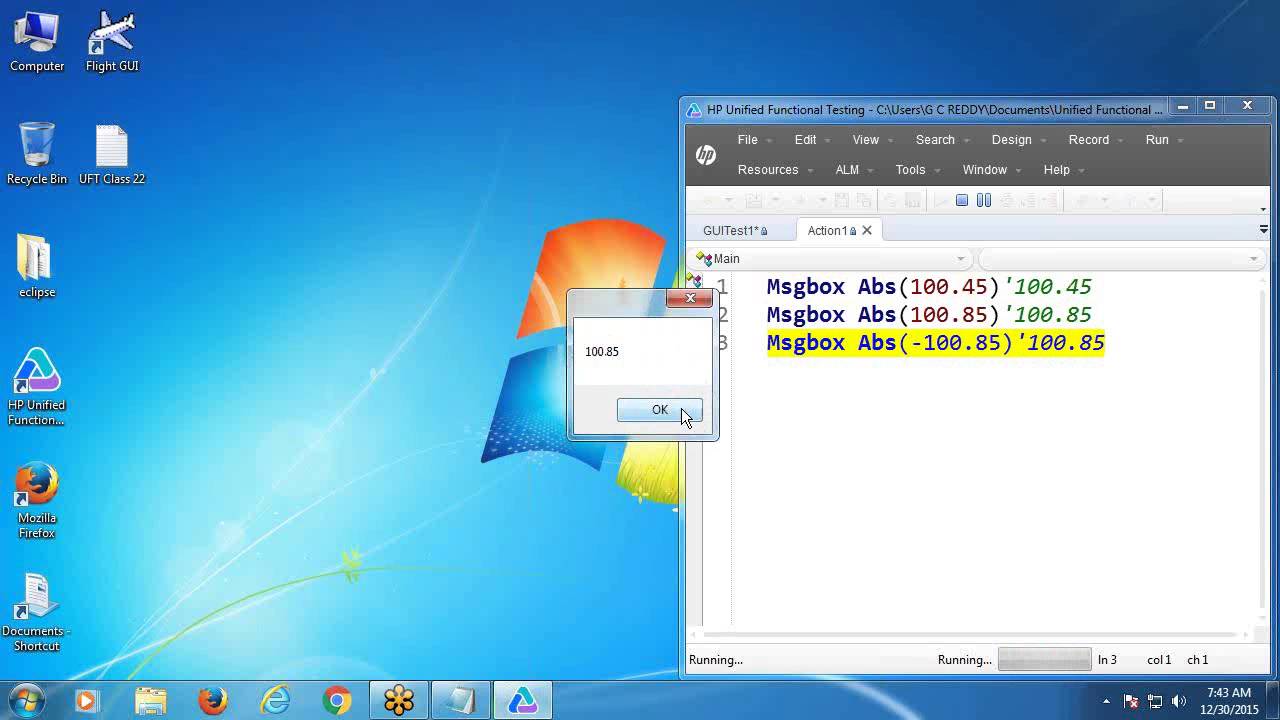This screenshot has width=1280, height=720.
Task: Click the network tray icon
Action: [x=1155, y=701]
